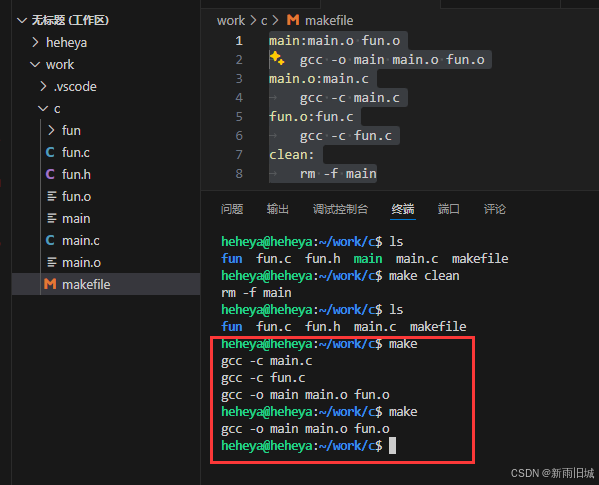The image size is (599, 485).
Task: Click the orange M icon beside makefile
Action: tap(50, 284)
